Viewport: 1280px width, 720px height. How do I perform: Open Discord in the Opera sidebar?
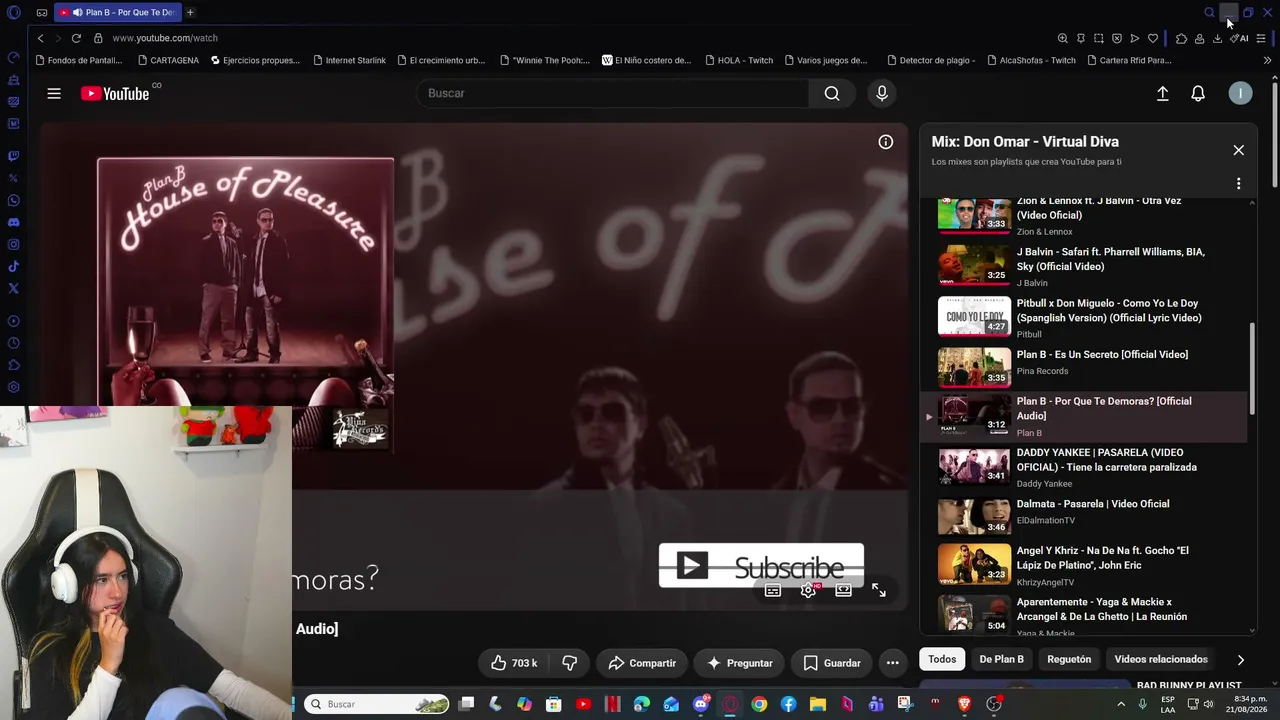click(x=13, y=222)
